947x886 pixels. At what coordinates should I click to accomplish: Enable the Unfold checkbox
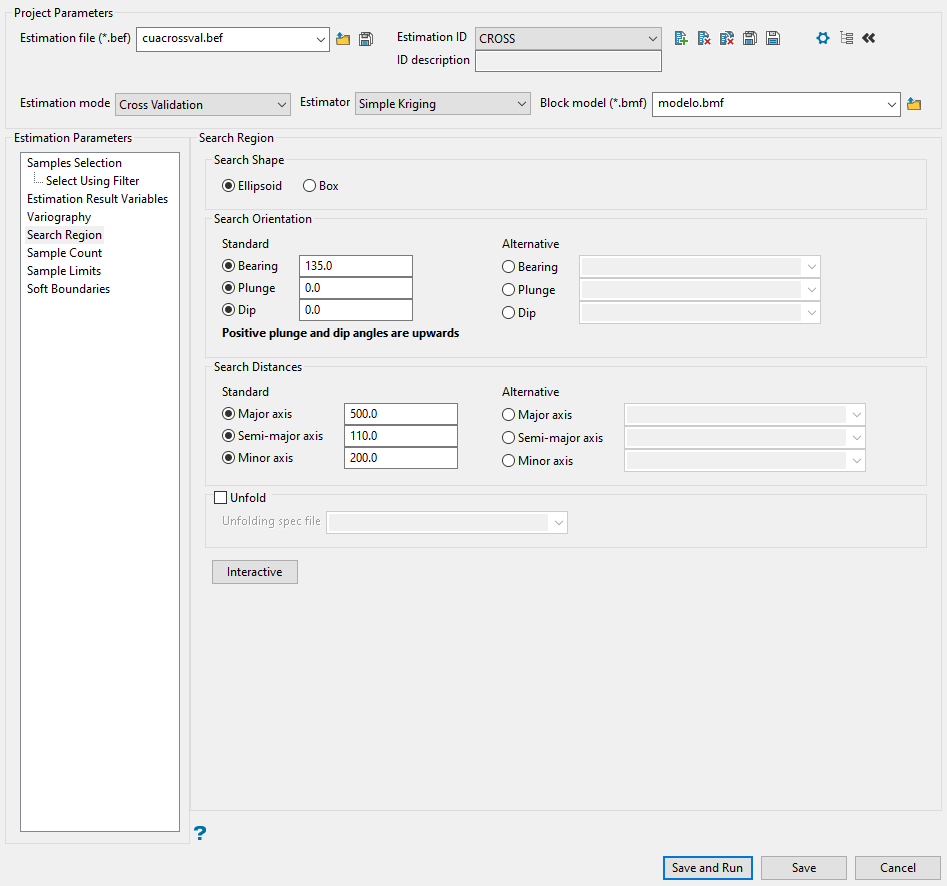tap(221, 498)
